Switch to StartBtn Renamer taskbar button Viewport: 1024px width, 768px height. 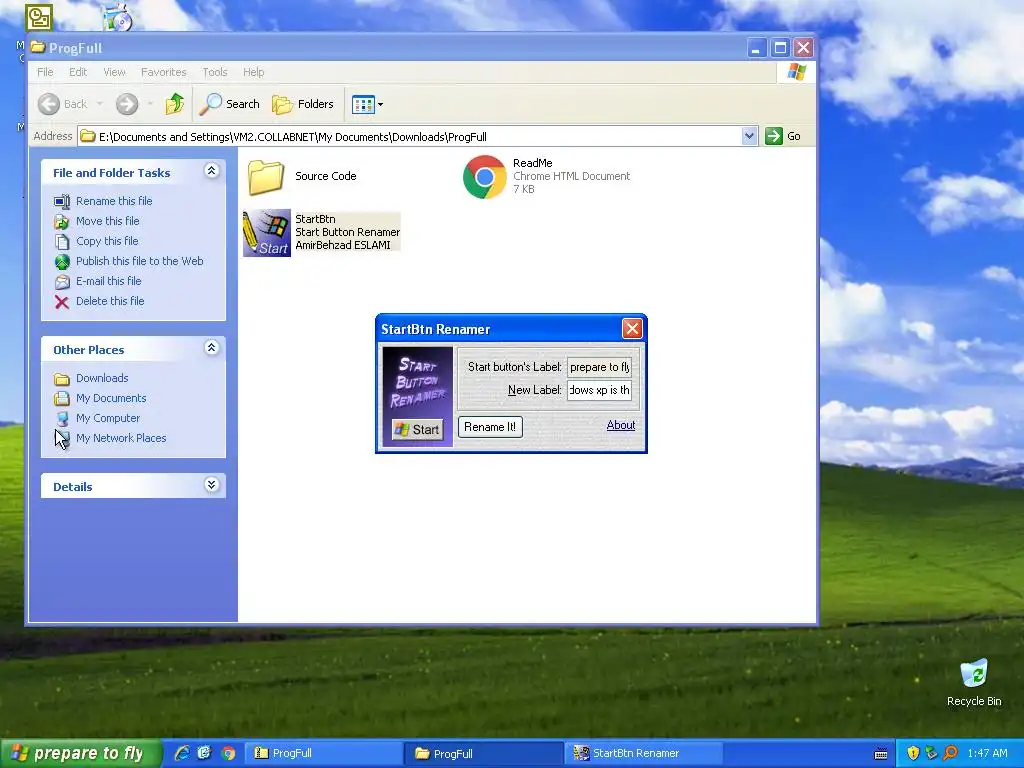point(644,754)
